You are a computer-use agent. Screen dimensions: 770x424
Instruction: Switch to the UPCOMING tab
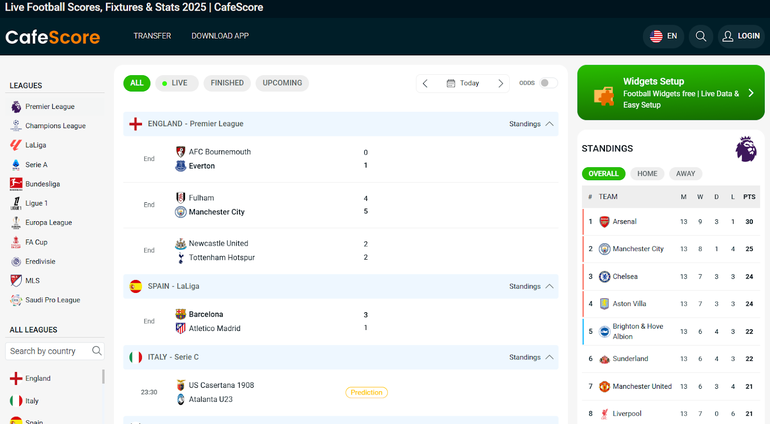point(282,83)
